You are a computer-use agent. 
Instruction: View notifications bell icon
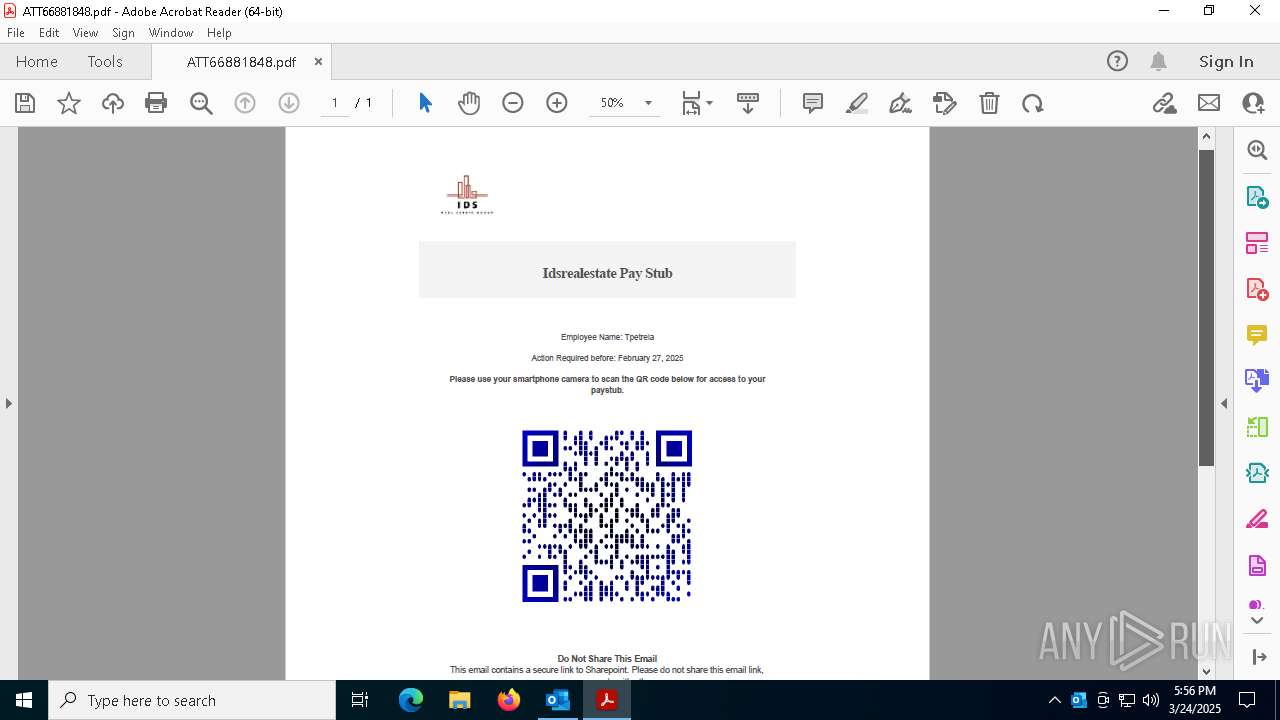click(x=1158, y=62)
